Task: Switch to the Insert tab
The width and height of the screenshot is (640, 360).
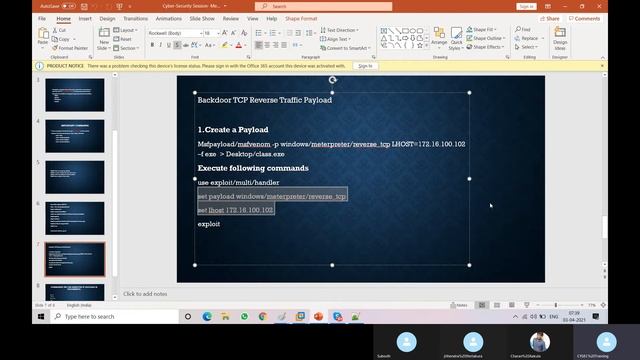Action: pos(85,19)
